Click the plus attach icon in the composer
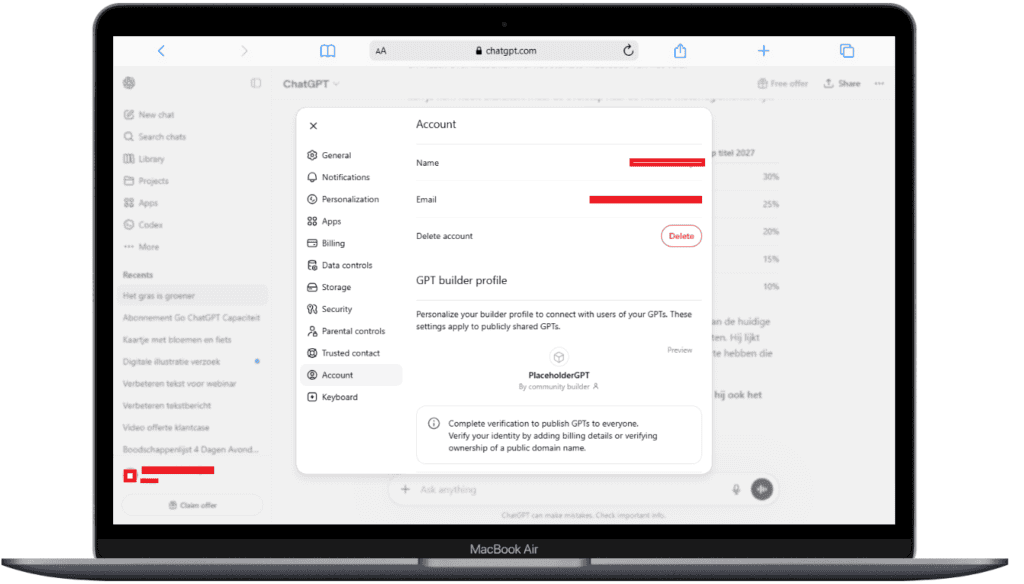The image size is (1024, 584). pos(406,490)
